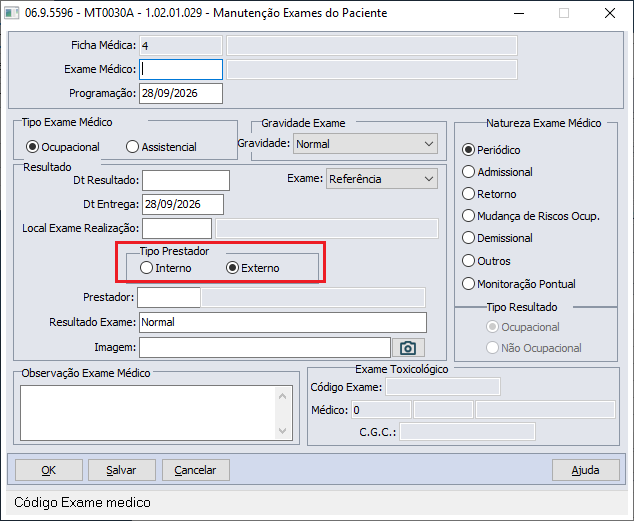
Task: Select the Monitoração Pontual option
Action: [x=519, y=284]
